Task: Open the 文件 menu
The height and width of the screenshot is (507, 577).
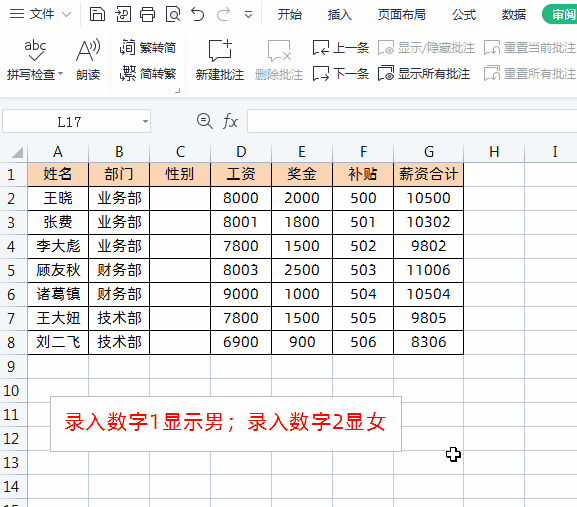Action: pyautogui.click(x=42, y=14)
